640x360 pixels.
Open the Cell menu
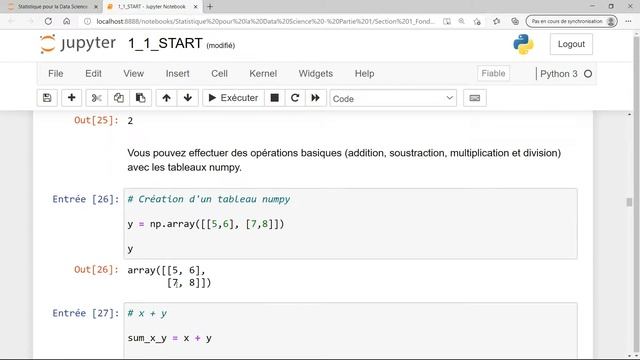tap(219, 73)
